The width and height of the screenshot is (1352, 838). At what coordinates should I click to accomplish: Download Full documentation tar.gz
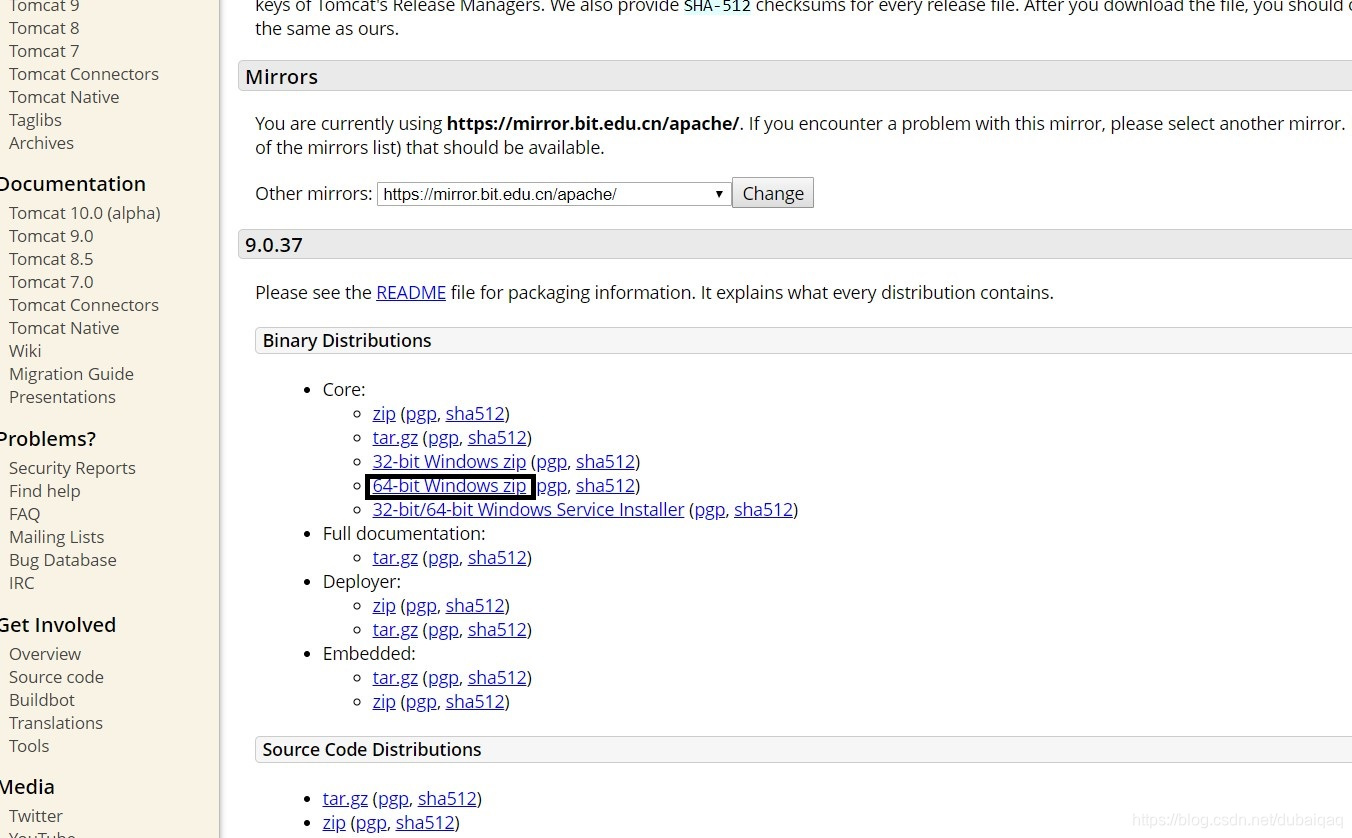click(x=395, y=558)
